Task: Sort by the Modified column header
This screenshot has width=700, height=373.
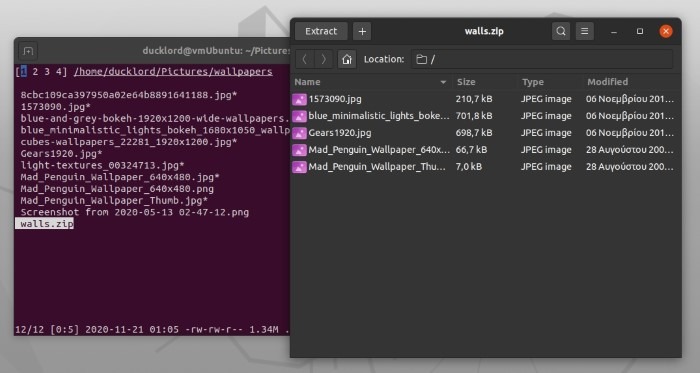Action: pos(631,82)
